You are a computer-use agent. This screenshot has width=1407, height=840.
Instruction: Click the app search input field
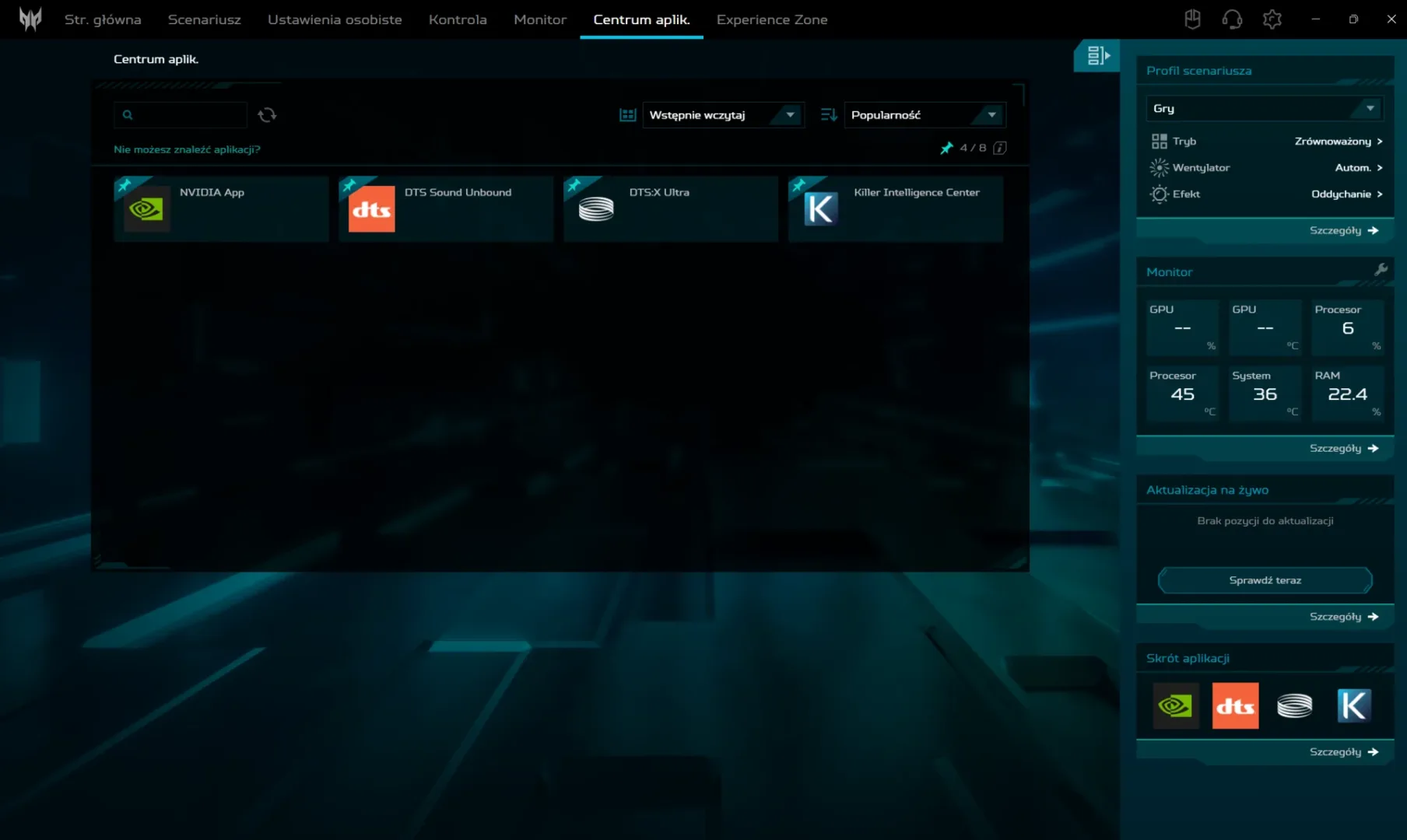(181, 115)
